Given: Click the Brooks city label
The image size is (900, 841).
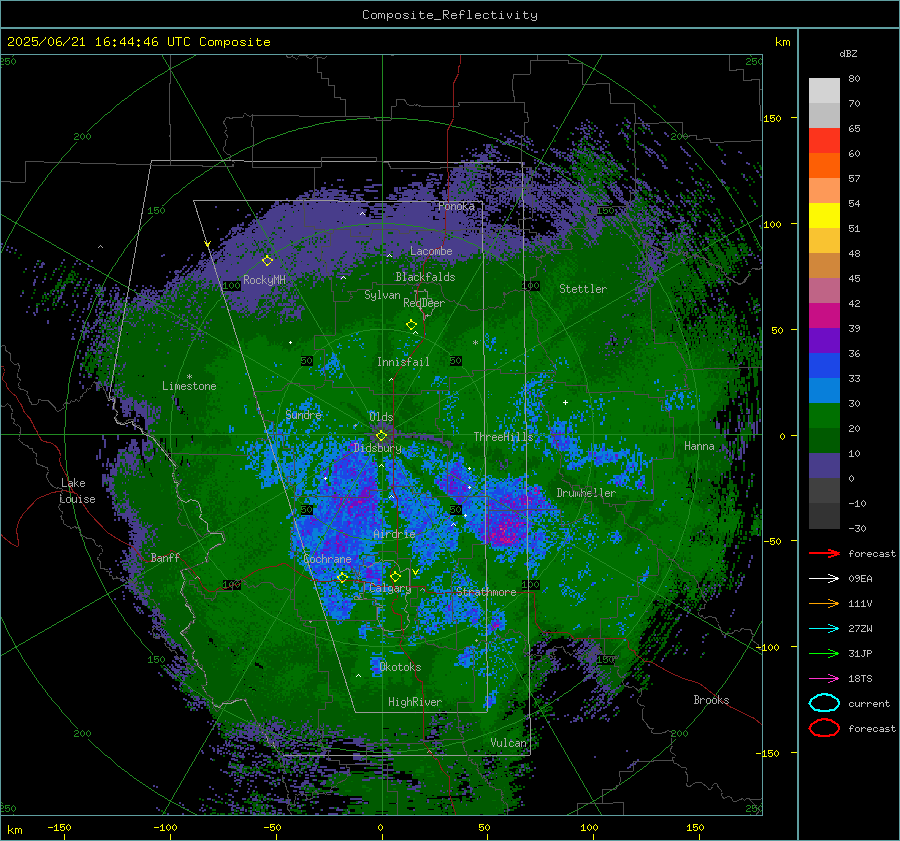Looking at the screenshot, I should 711,700.
